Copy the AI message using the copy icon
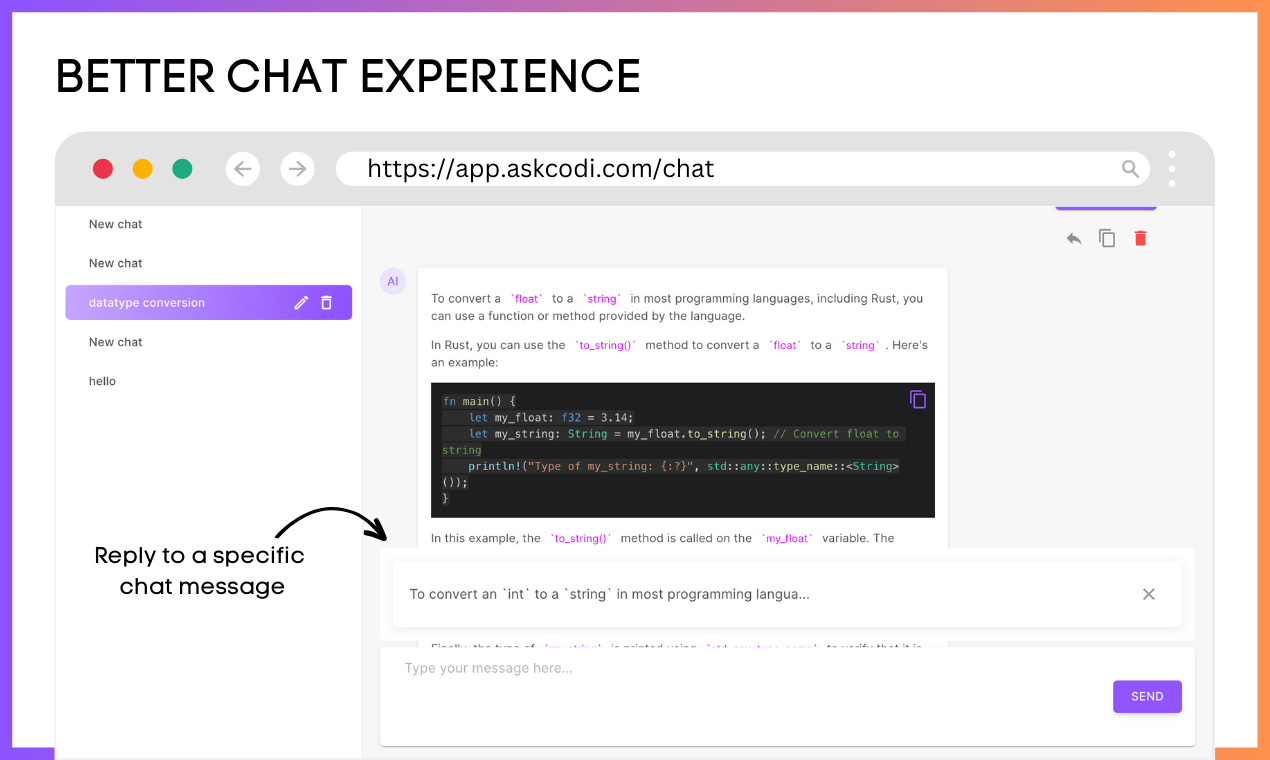Viewport: 1270px width, 760px height. pos(1107,238)
